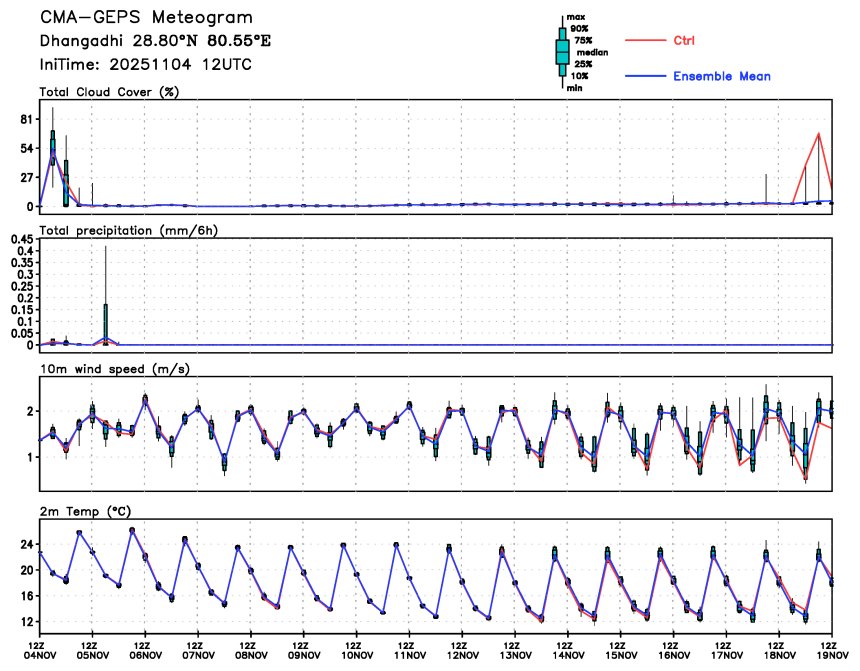Click the 20 tick on temperature axis
Image resolution: width=860 pixels, height=671 pixels.
27,570
